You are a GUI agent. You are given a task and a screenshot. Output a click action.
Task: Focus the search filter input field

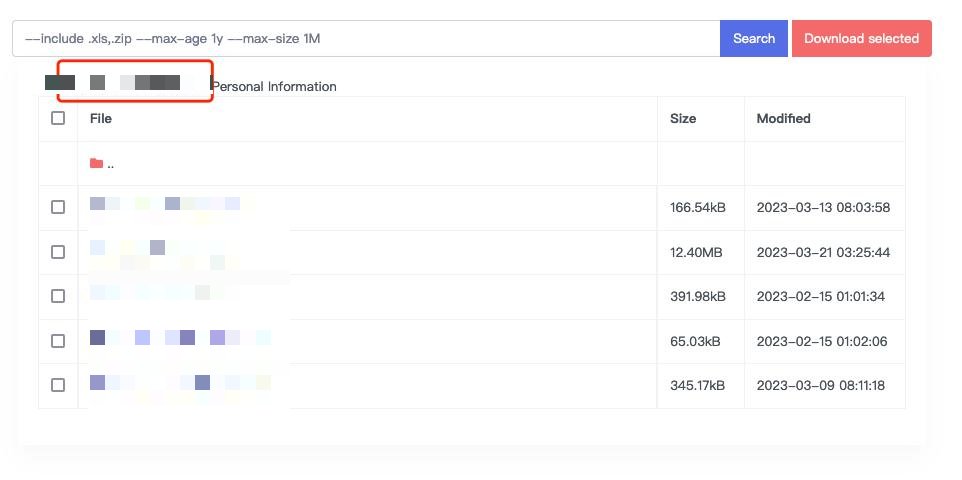pos(365,39)
